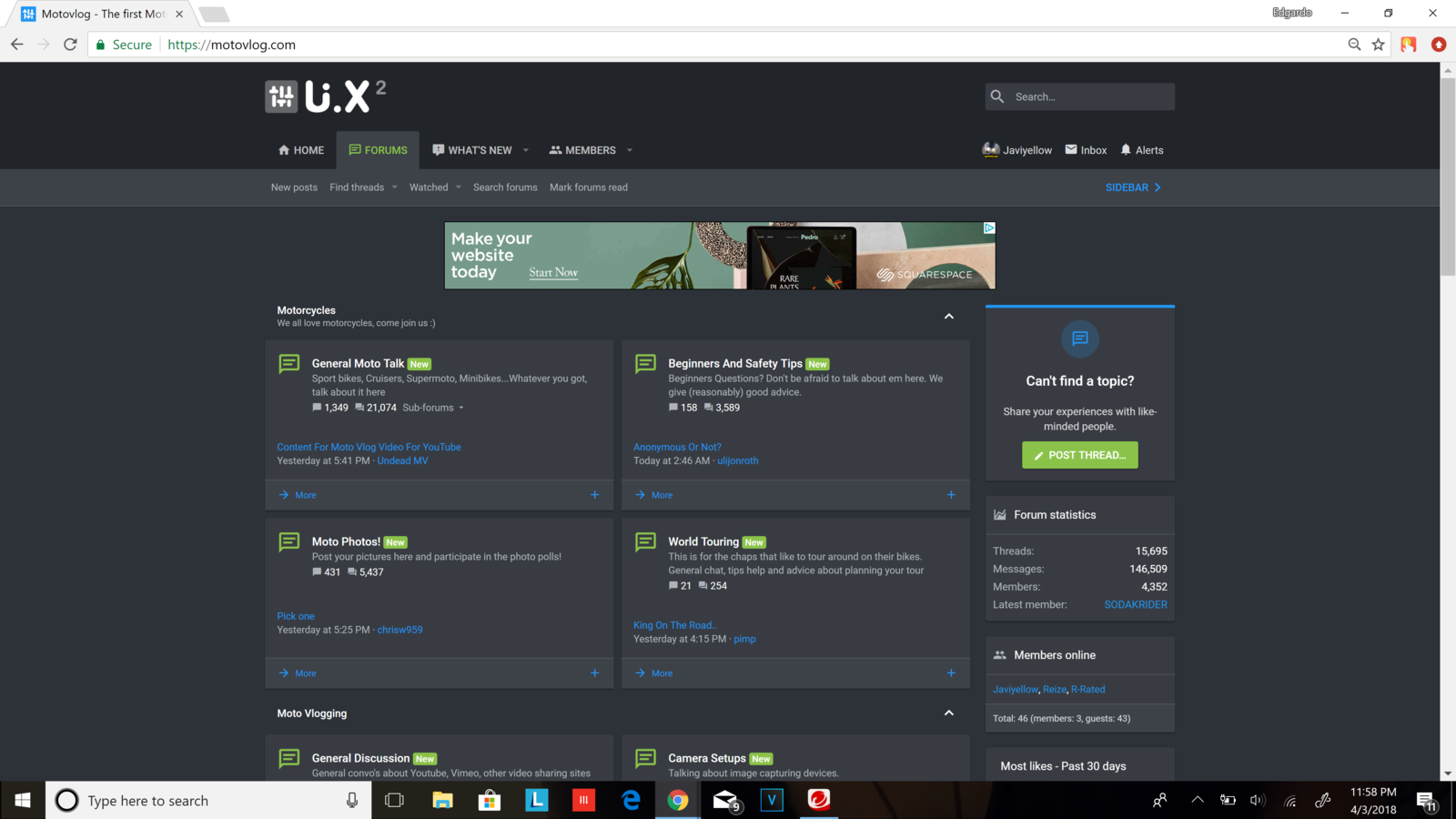The image size is (1456, 819).
Task: Select the FORUMS tab
Action: (x=378, y=150)
